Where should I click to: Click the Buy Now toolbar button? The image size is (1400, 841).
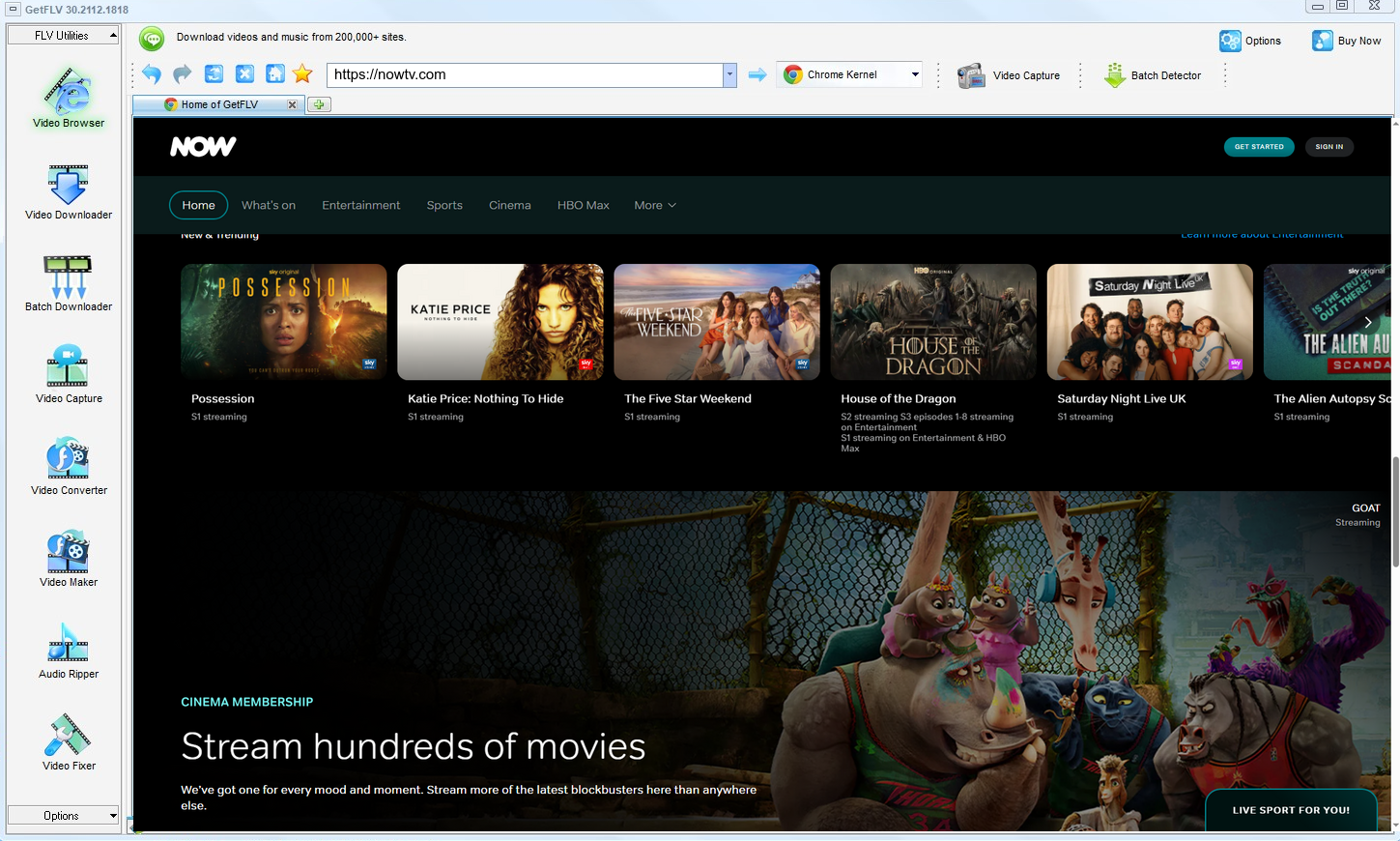(1346, 41)
